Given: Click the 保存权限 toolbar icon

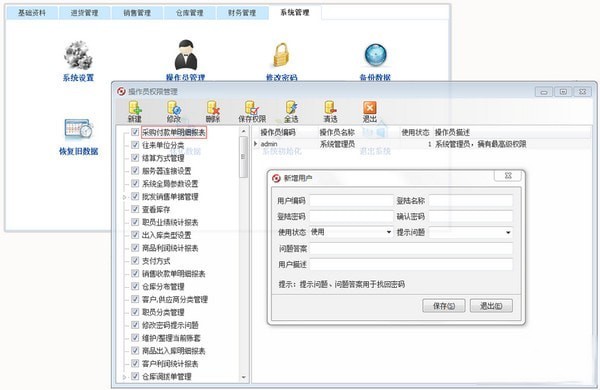Looking at the screenshot, I should (x=252, y=108).
